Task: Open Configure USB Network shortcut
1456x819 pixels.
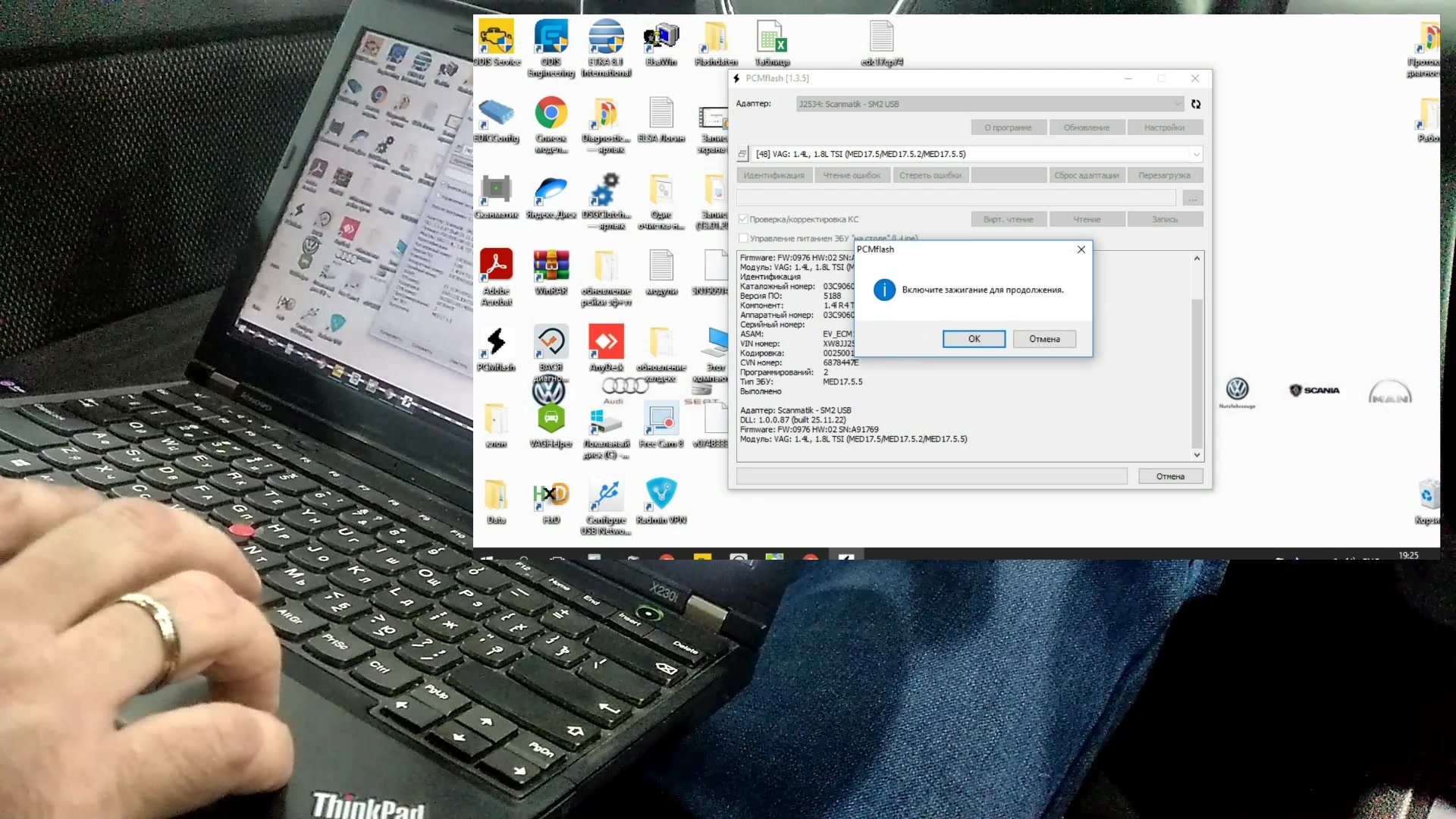Action: pyautogui.click(x=606, y=506)
